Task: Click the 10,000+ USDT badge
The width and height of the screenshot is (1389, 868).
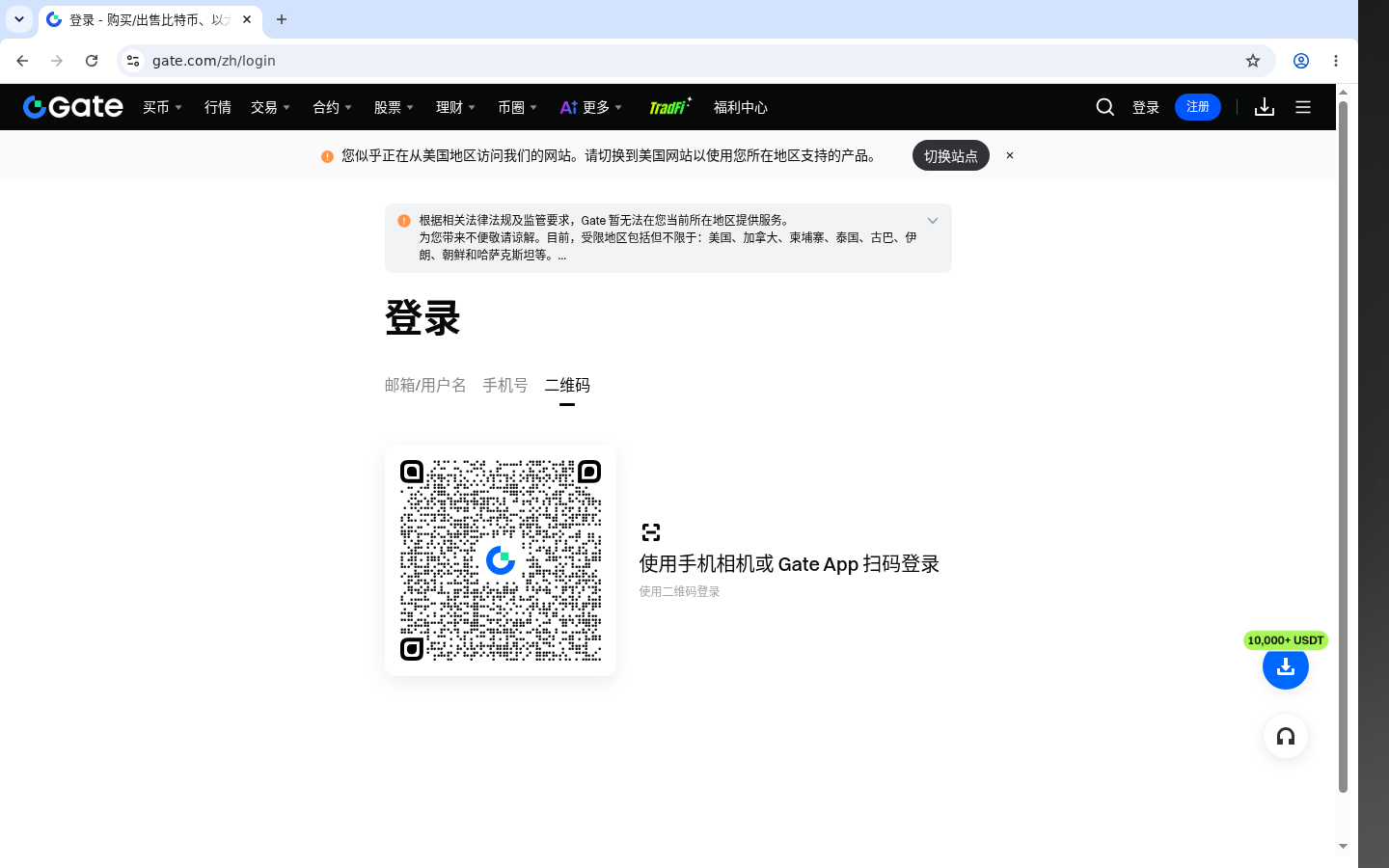Action: click(1286, 640)
